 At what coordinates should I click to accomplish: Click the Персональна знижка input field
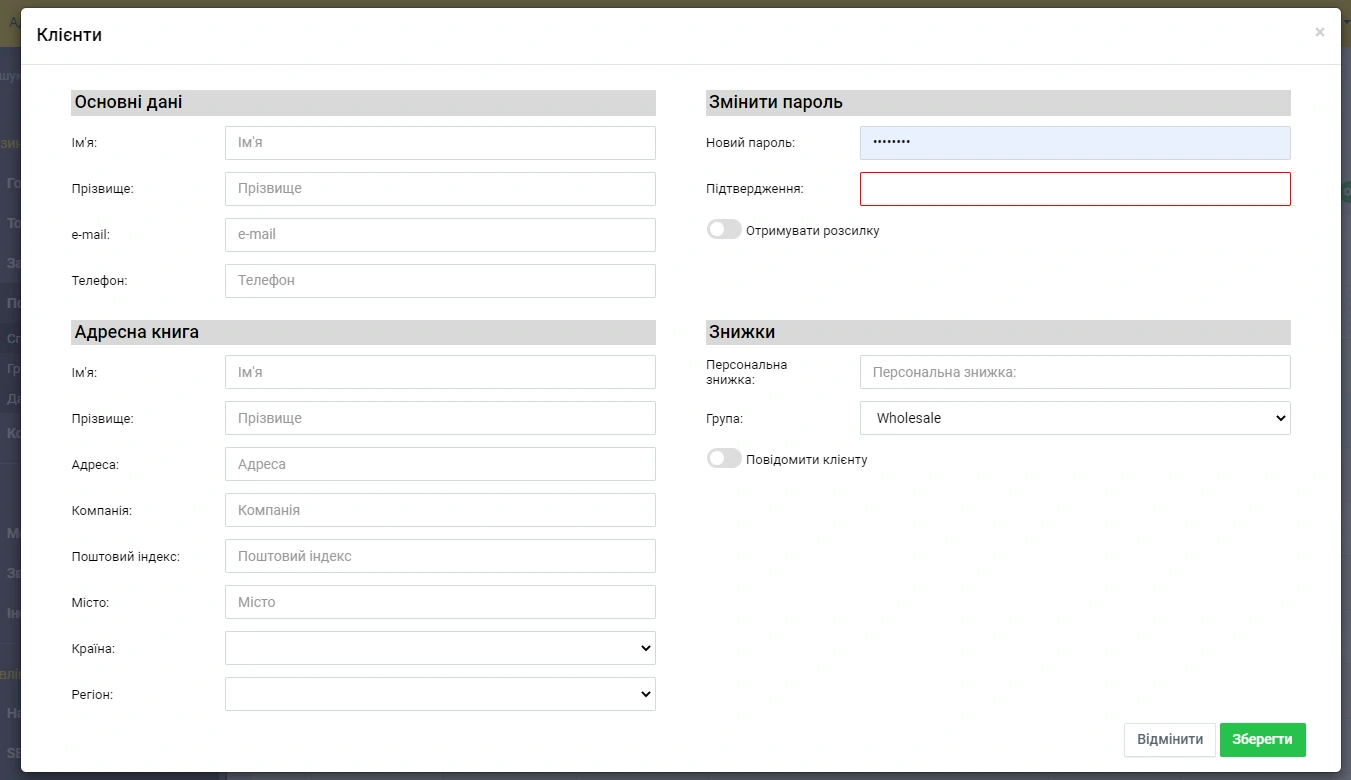[x=1074, y=372]
